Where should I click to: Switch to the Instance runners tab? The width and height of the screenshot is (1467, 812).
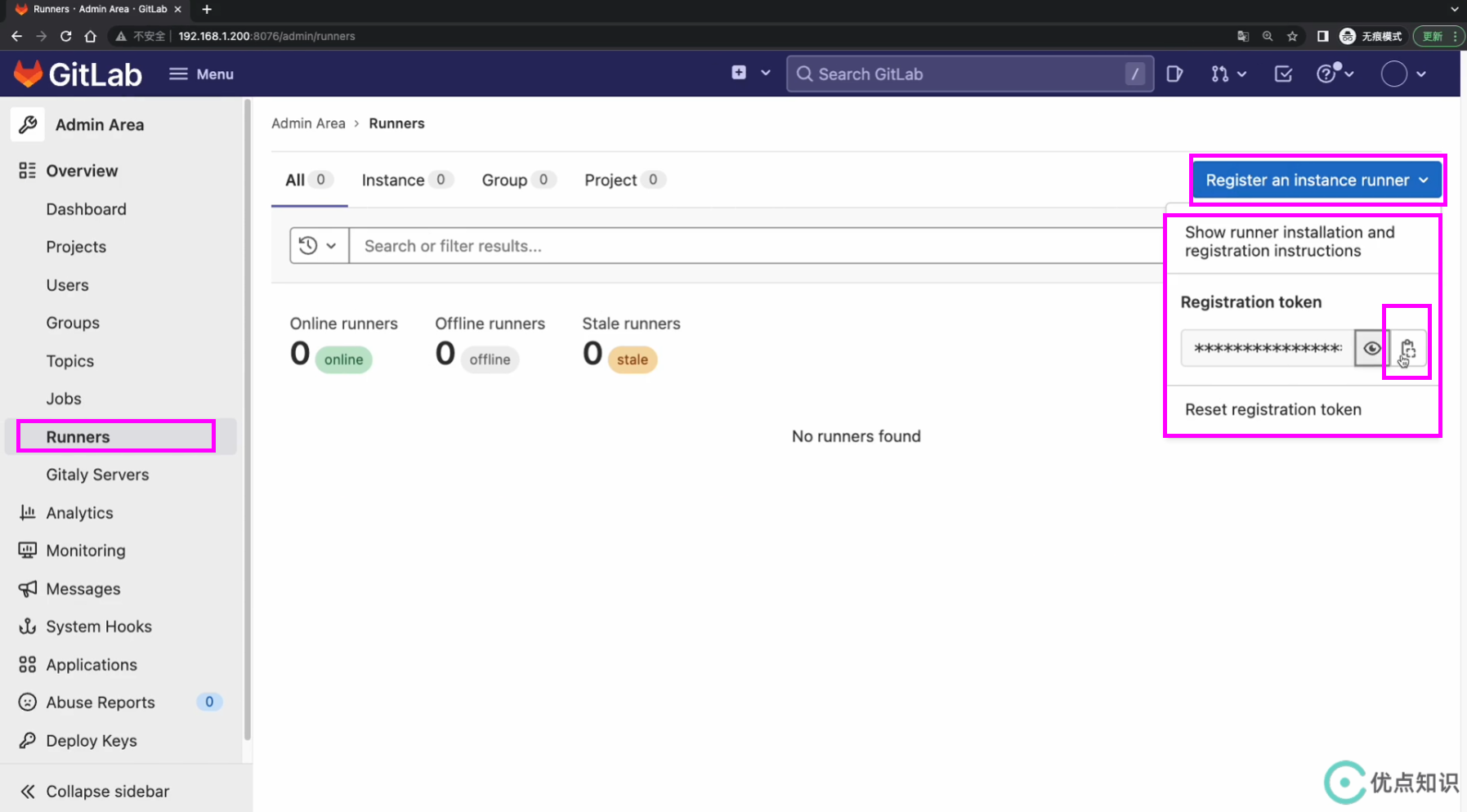(x=407, y=180)
